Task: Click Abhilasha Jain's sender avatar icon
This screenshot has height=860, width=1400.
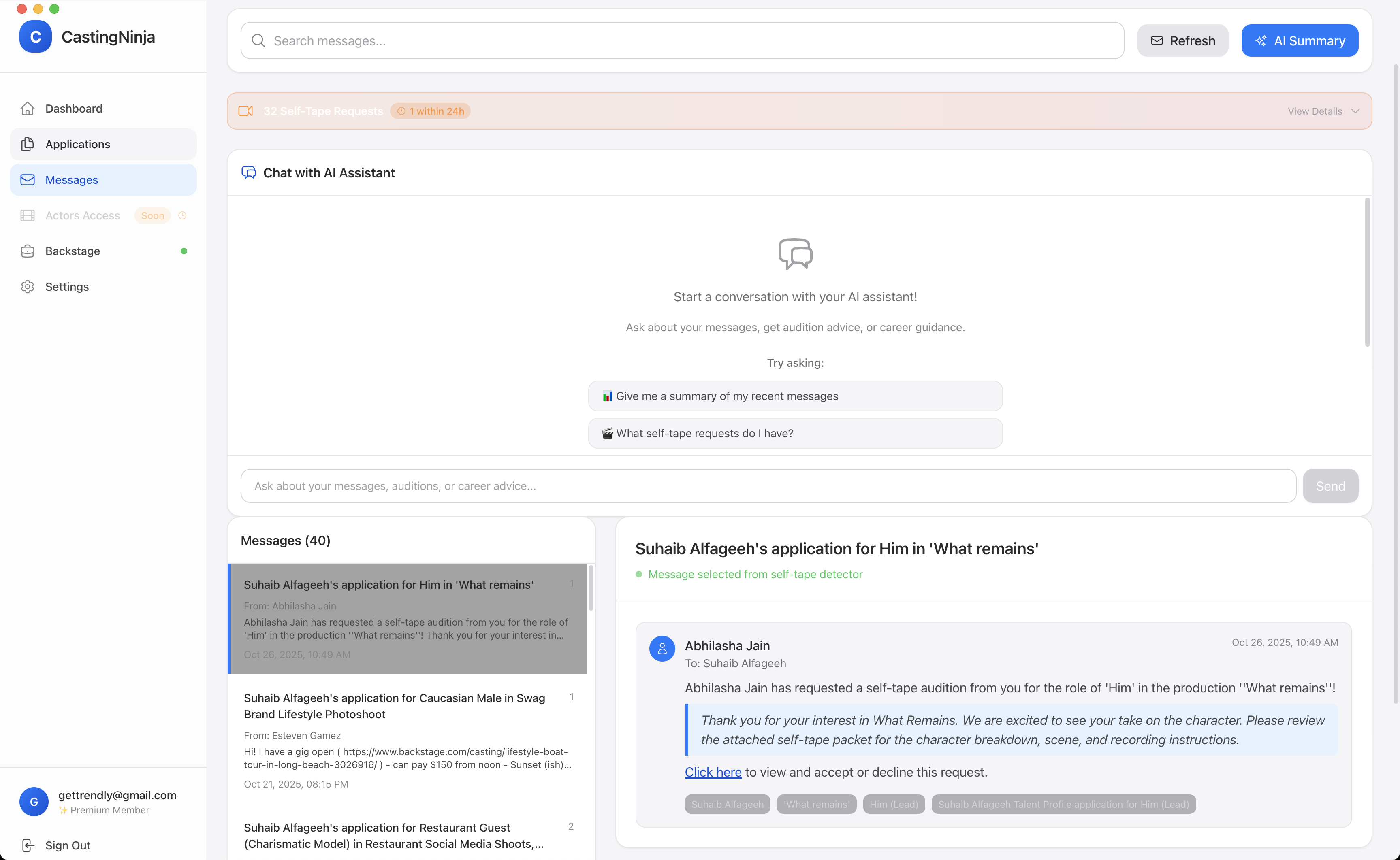Action: pyautogui.click(x=662, y=648)
